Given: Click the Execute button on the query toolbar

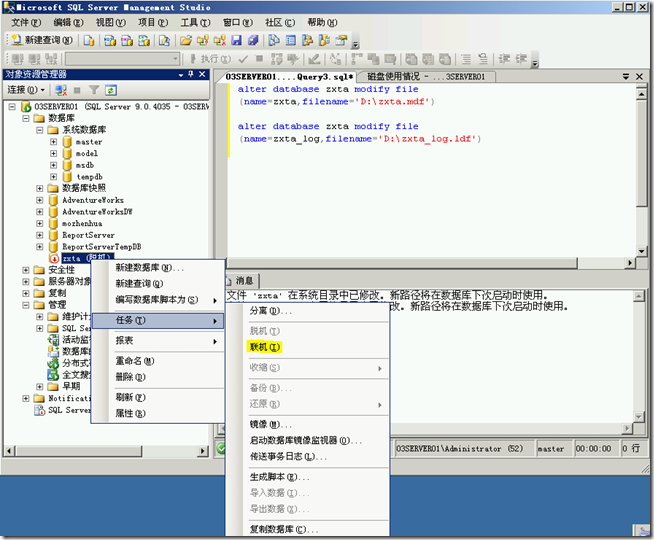Looking at the screenshot, I should tap(210, 59).
